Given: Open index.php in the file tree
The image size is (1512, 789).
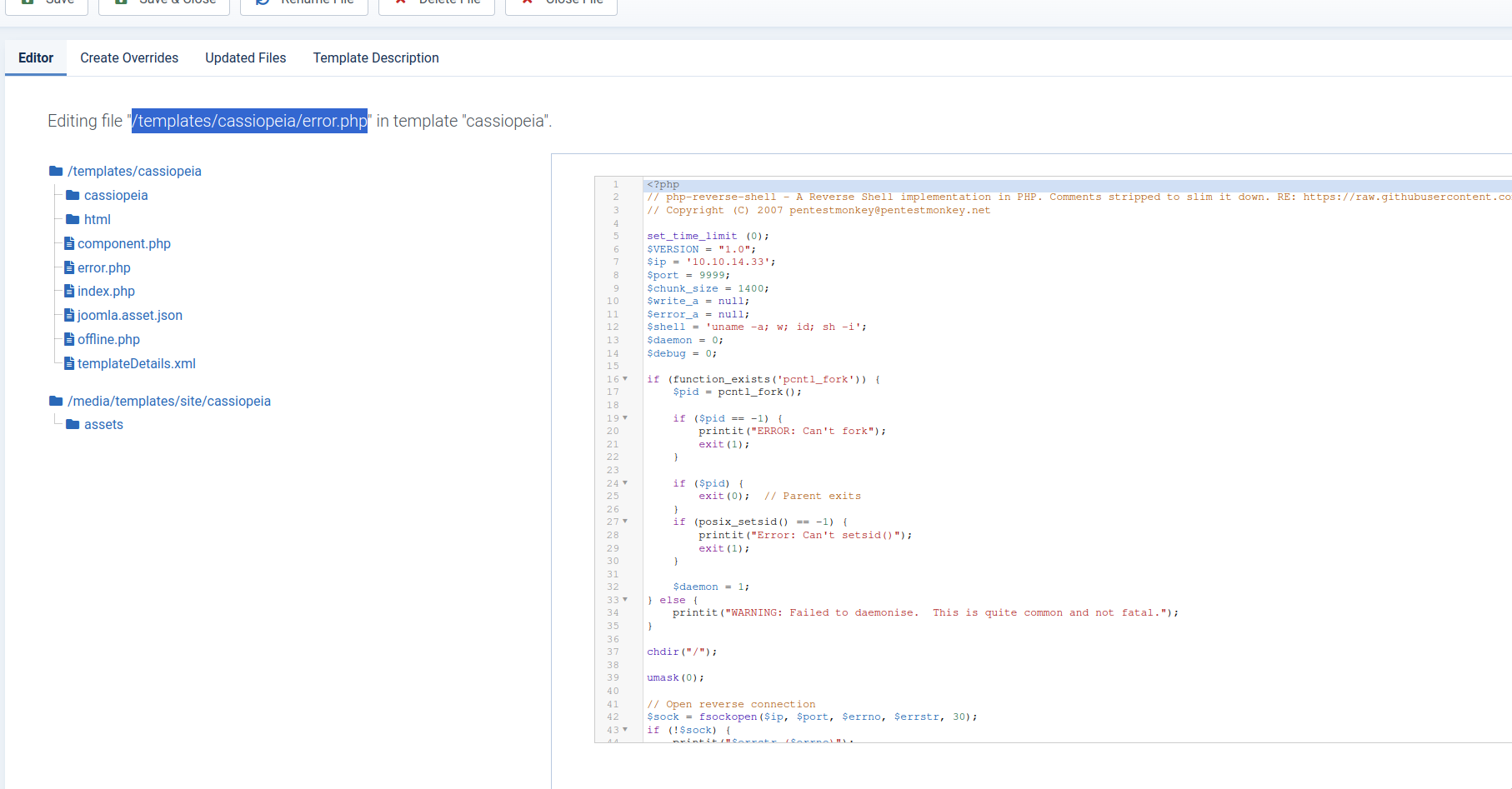Looking at the screenshot, I should [106, 291].
